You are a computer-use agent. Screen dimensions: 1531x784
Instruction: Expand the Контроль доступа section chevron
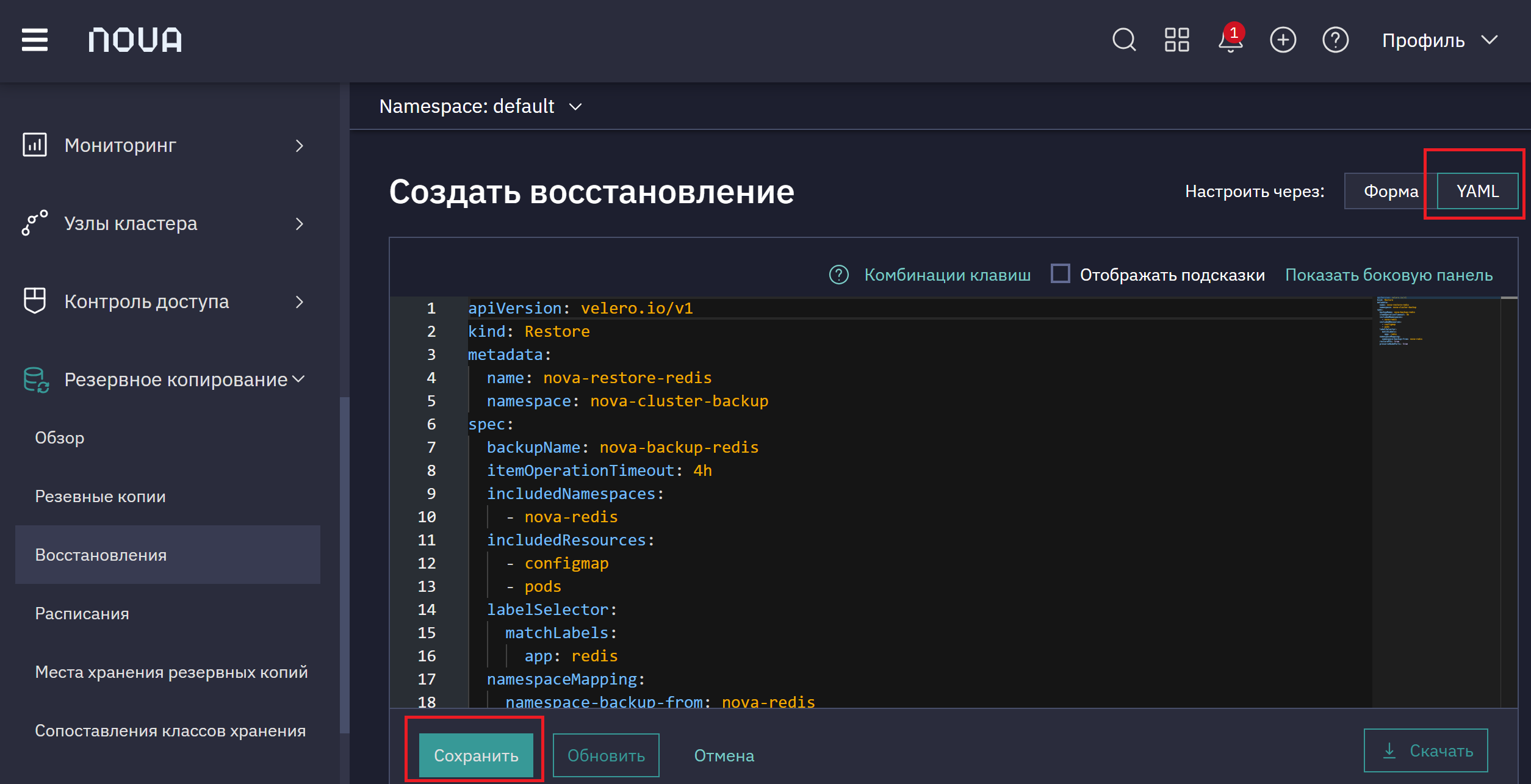pos(299,302)
